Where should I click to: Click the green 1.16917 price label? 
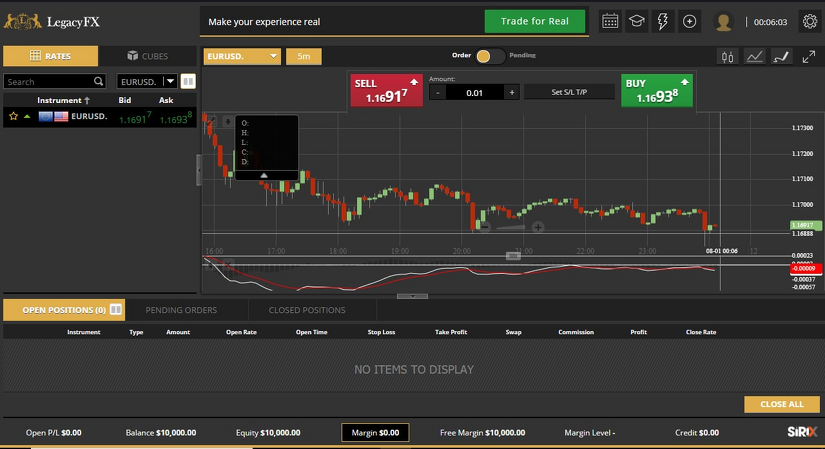pyautogui.click(x=805, y=225)
